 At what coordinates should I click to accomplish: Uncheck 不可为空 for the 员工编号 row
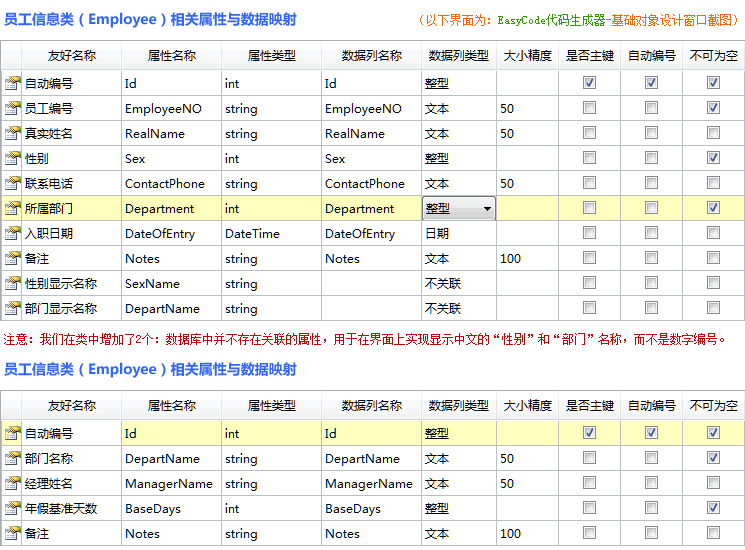tap(713, 108)
